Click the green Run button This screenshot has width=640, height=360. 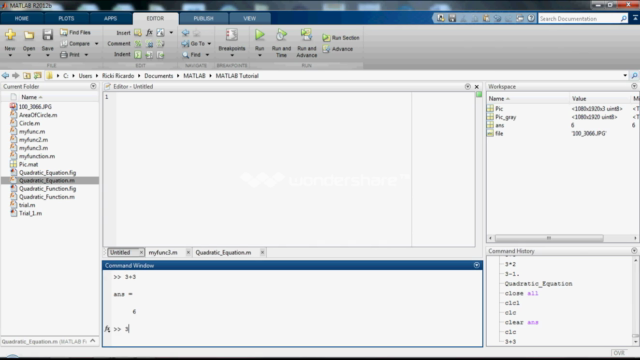260,35
